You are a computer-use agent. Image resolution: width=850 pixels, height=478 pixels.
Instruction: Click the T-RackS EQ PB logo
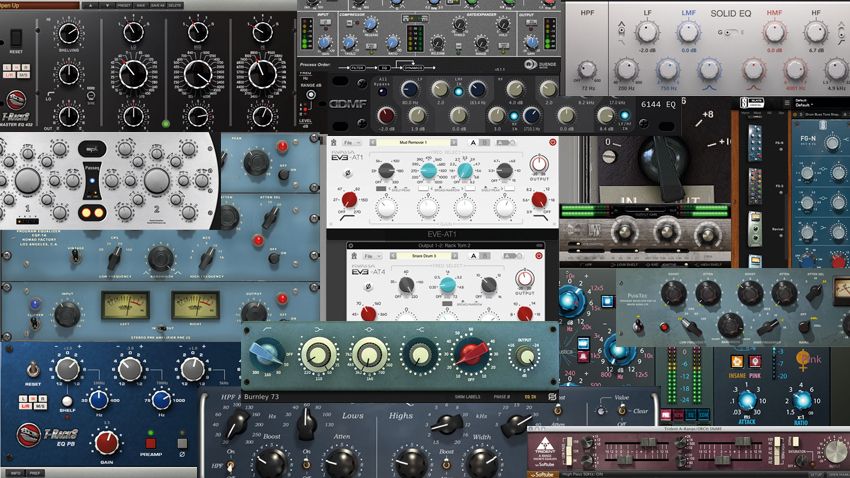pyautogui.click(x=47, y=435)
